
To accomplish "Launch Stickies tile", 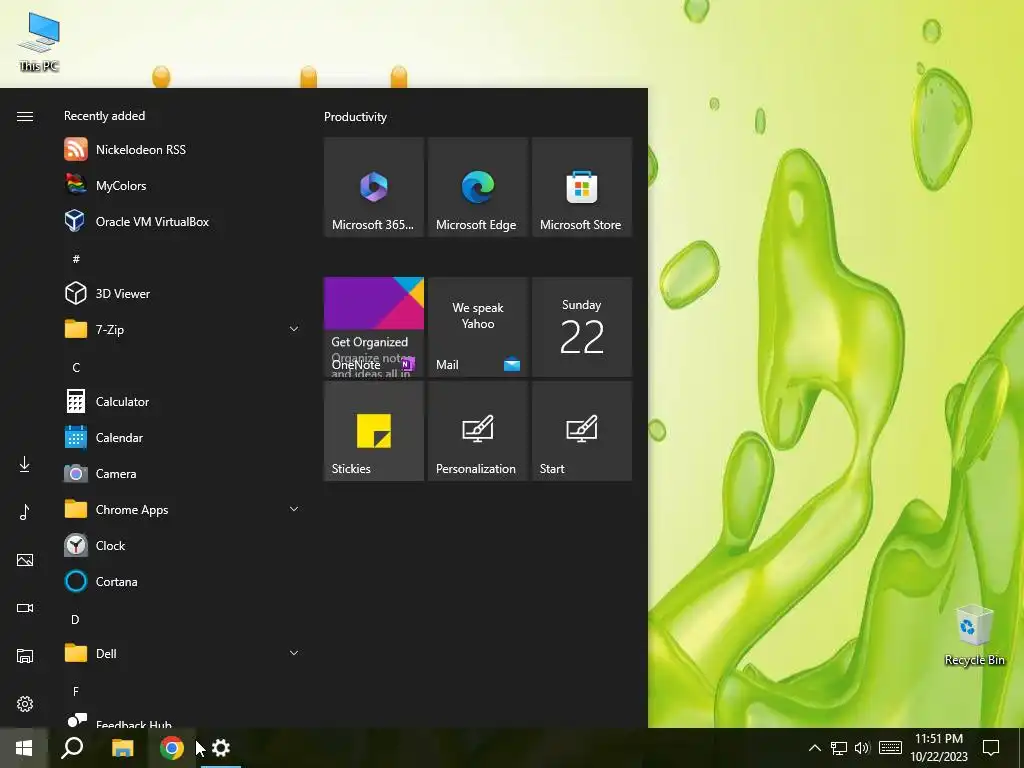I will [x=374, y=431].
